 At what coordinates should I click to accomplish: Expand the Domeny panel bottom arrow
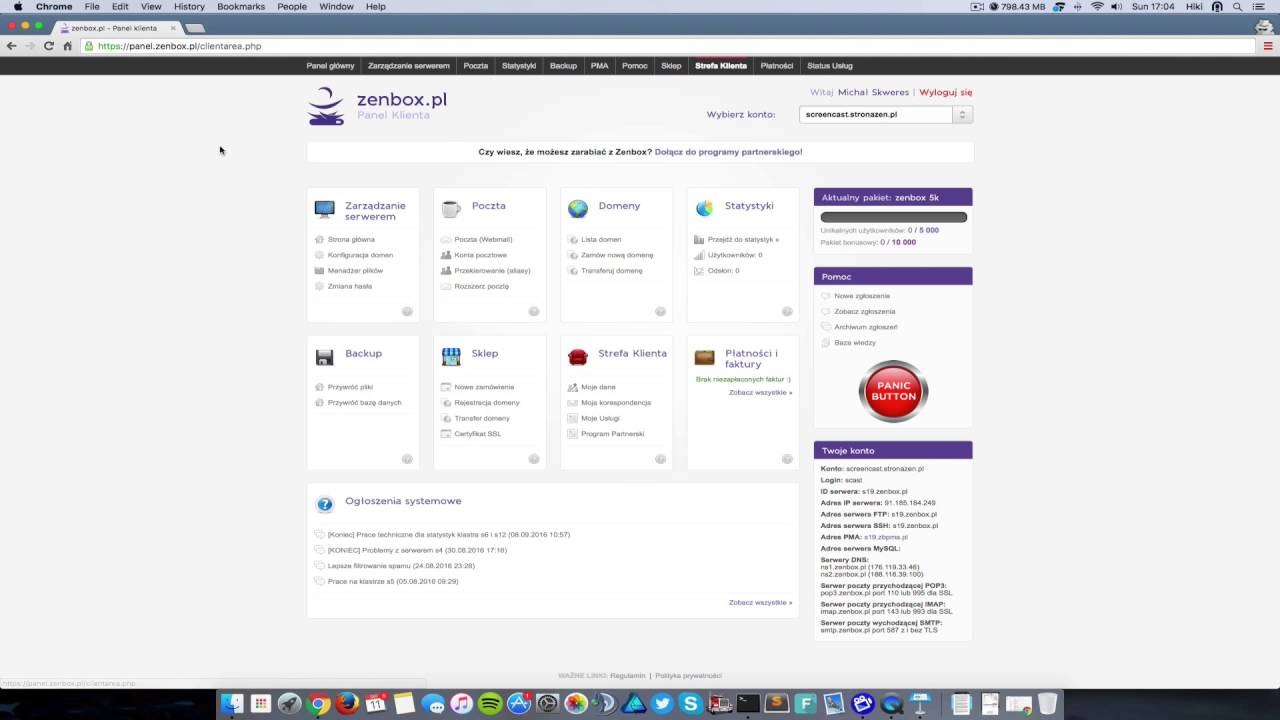pos(660,311)
